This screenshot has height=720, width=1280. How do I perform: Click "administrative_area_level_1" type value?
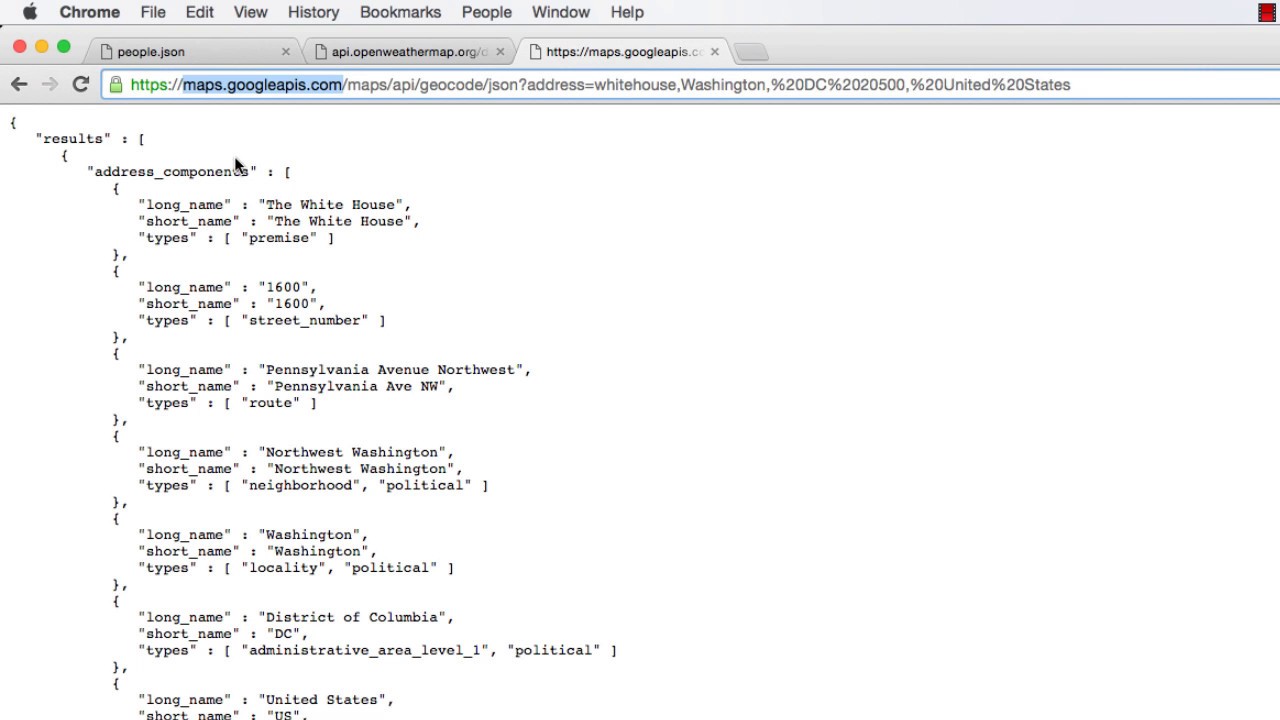pos(365,650)
